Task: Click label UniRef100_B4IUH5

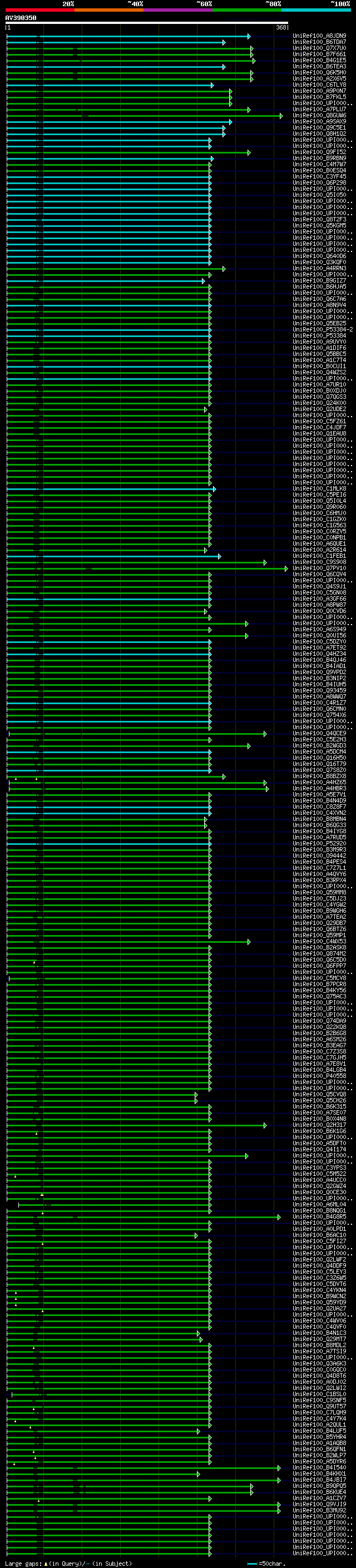Action: coord(319,684)
